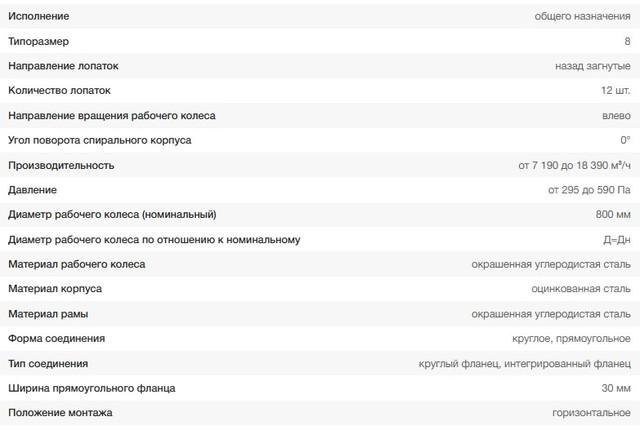Select the '800 мм' diameter value
Image resolution: width=640 pixels, height=430 pixels.
[x=613, y=215]
